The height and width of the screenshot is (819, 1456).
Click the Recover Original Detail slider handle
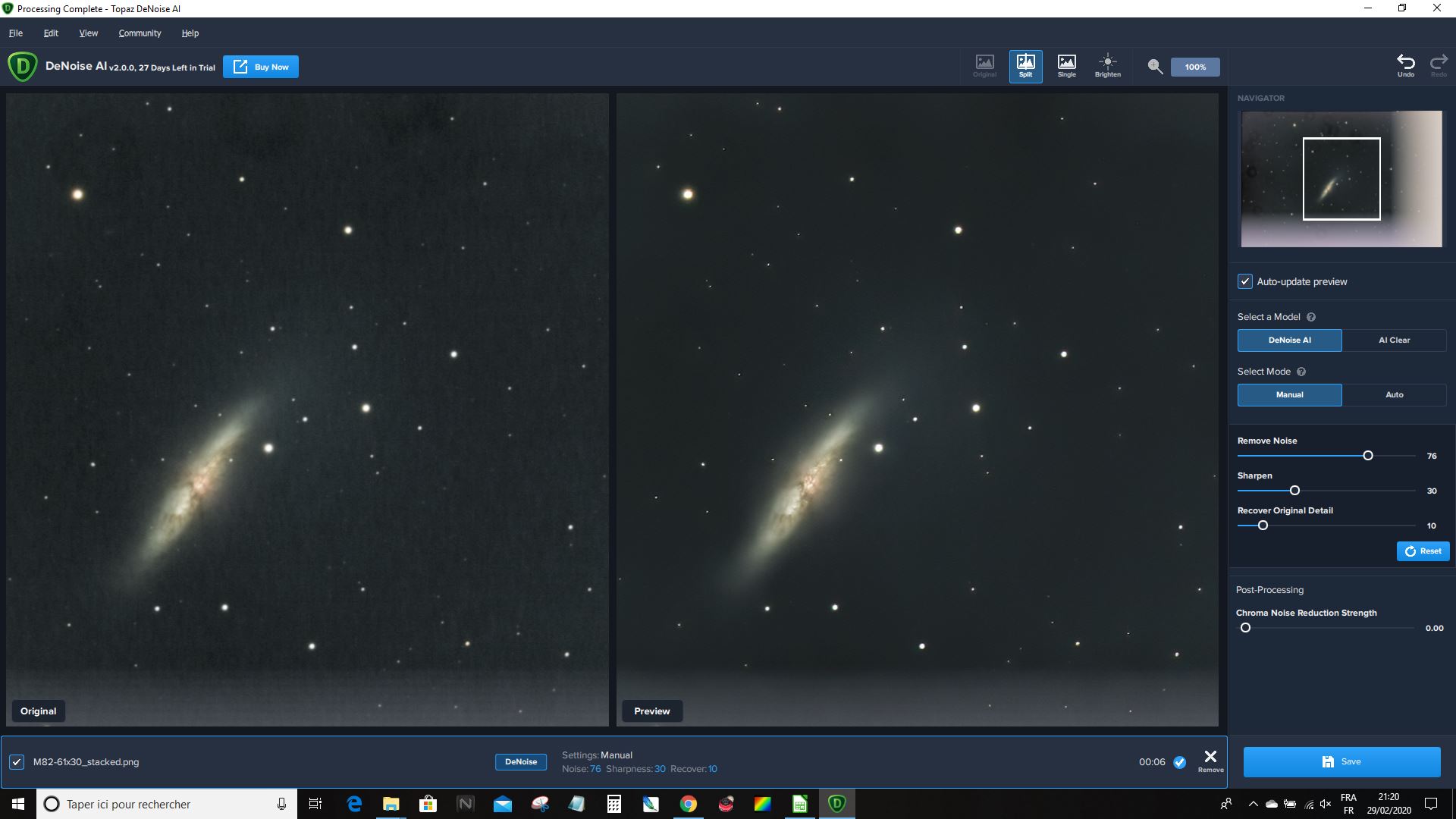(x=1263, y=526)
